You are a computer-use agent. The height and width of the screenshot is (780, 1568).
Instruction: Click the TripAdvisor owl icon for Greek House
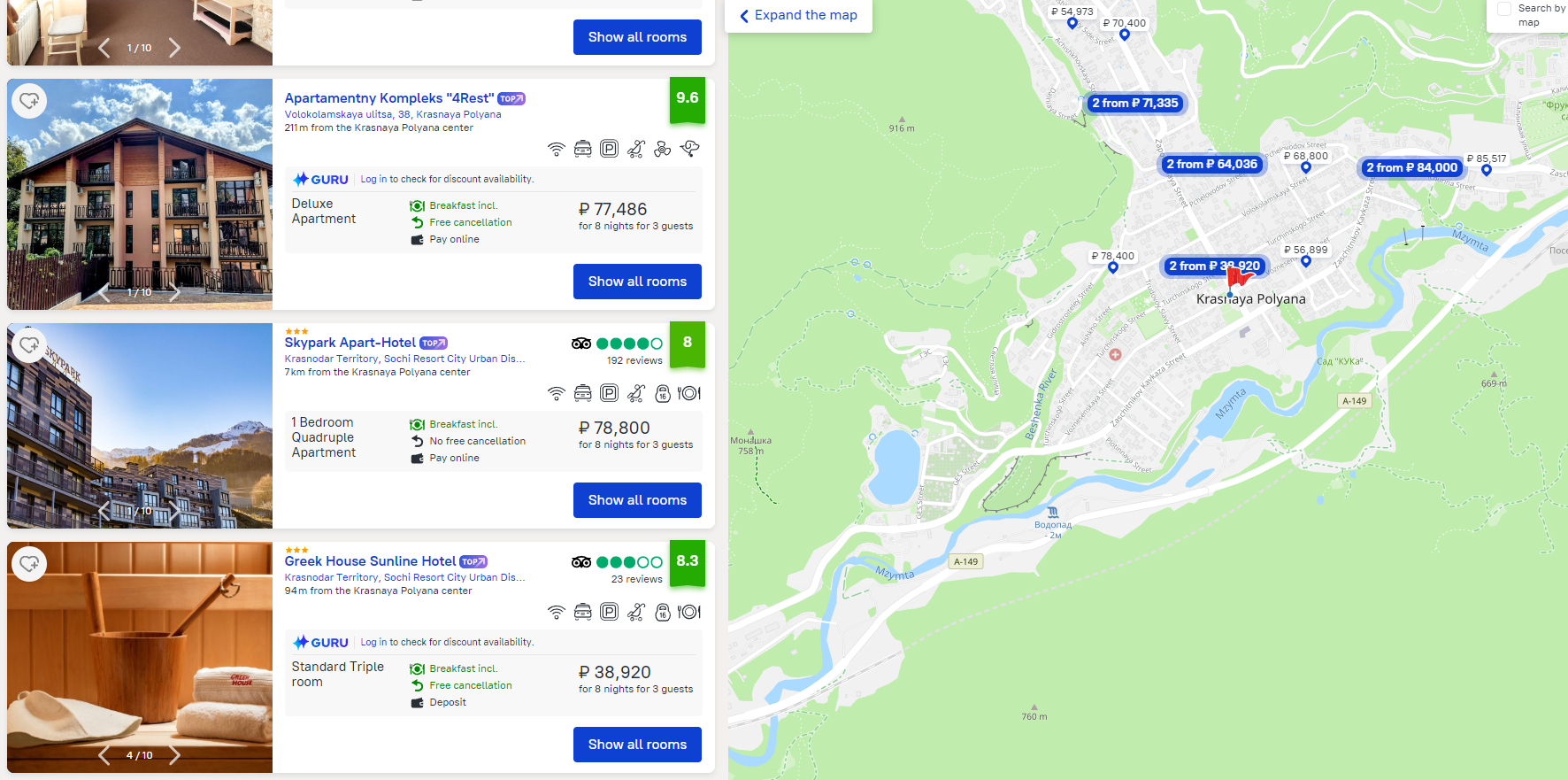tap(581, 562)
